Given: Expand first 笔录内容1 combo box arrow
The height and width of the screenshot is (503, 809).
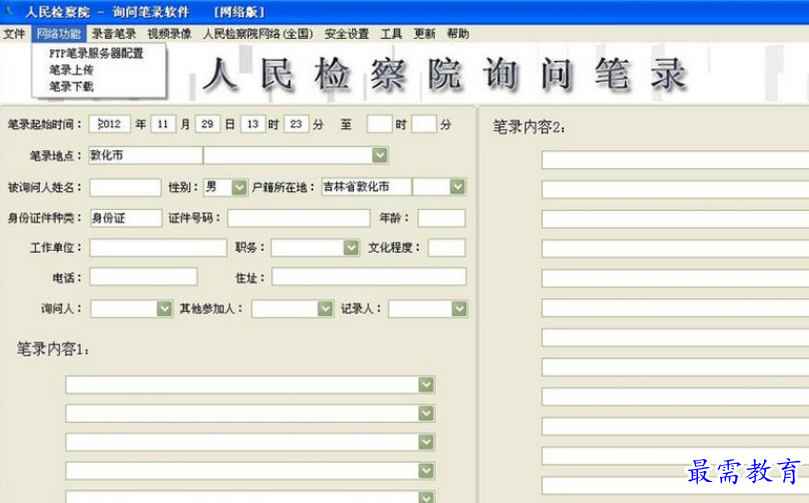Looking at the screenshot, I should pos(426,384).
